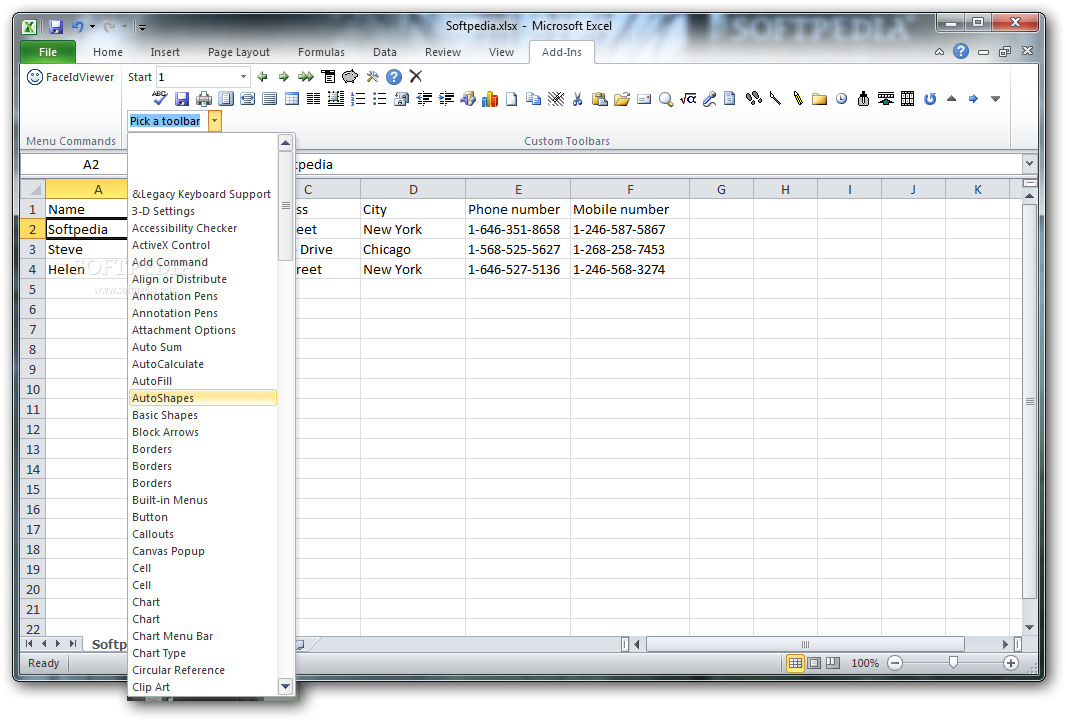1066x721 pixels.
Task: Click the scissors cut icon
Action: (577, 99)
